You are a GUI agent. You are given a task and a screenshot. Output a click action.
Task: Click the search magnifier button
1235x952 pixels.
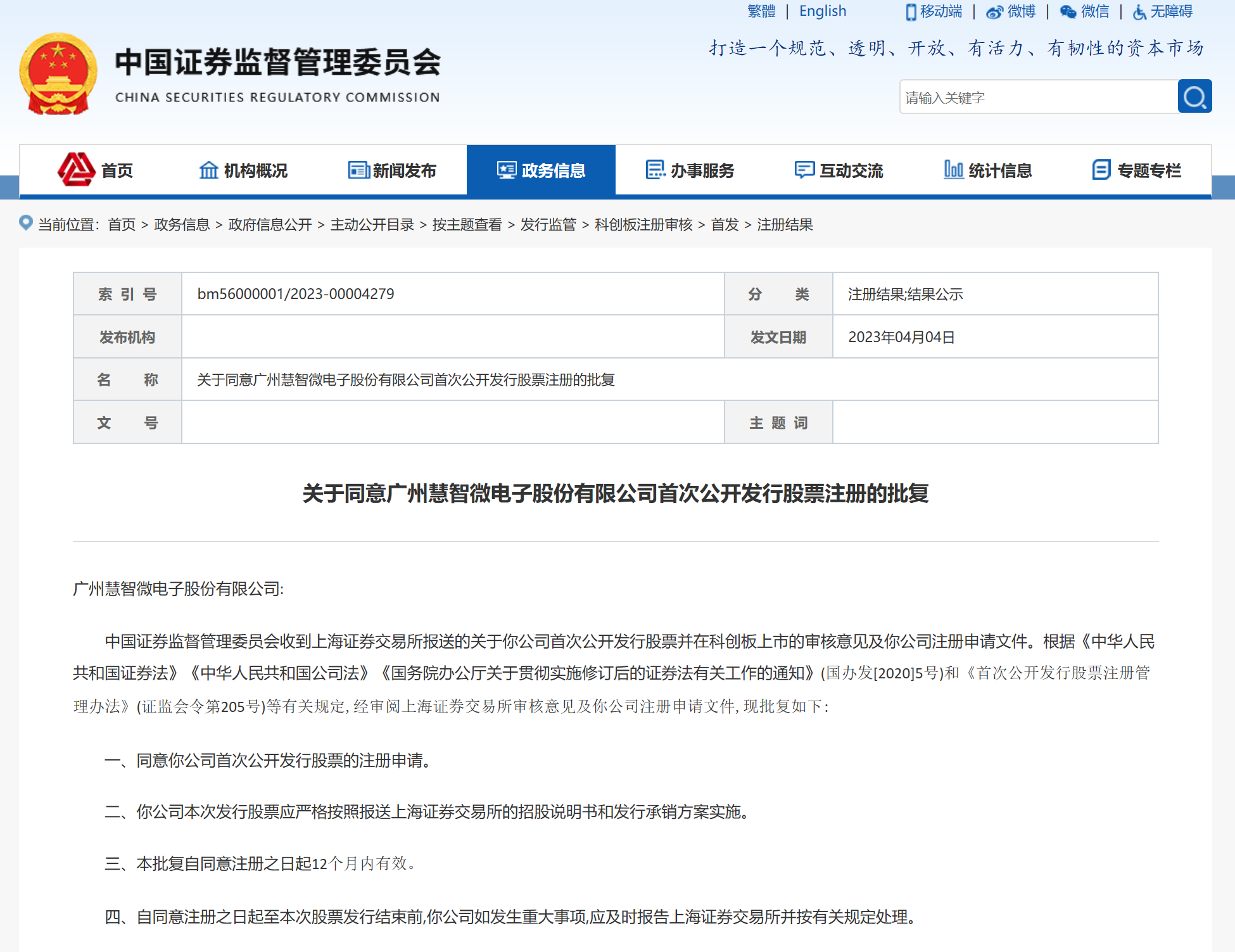[1194, 96]
